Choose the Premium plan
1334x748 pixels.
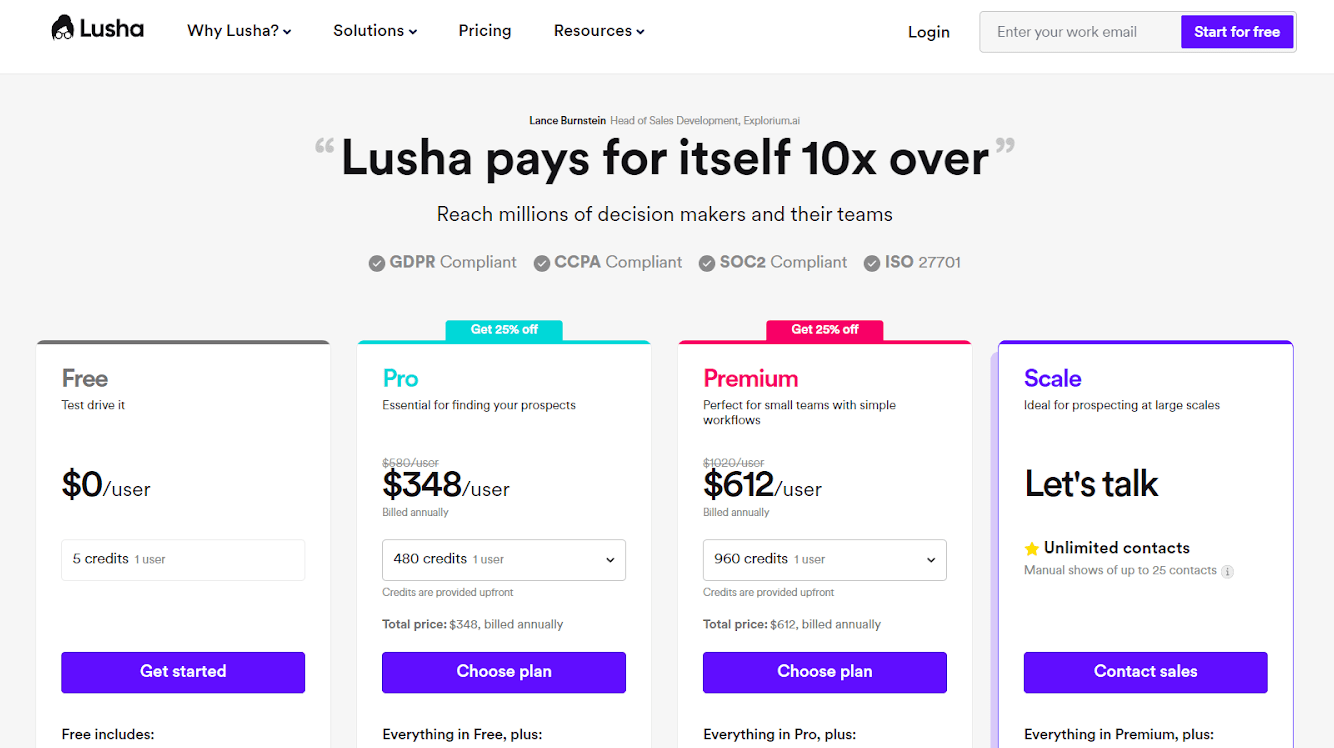[825, 672]
